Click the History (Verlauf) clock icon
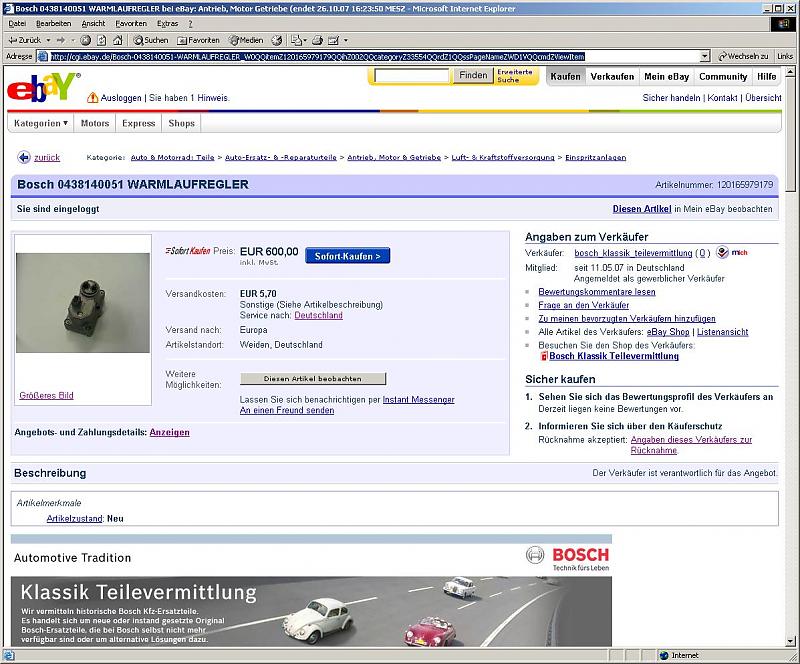The image size is (800, 664). click(x=277, y=40)
